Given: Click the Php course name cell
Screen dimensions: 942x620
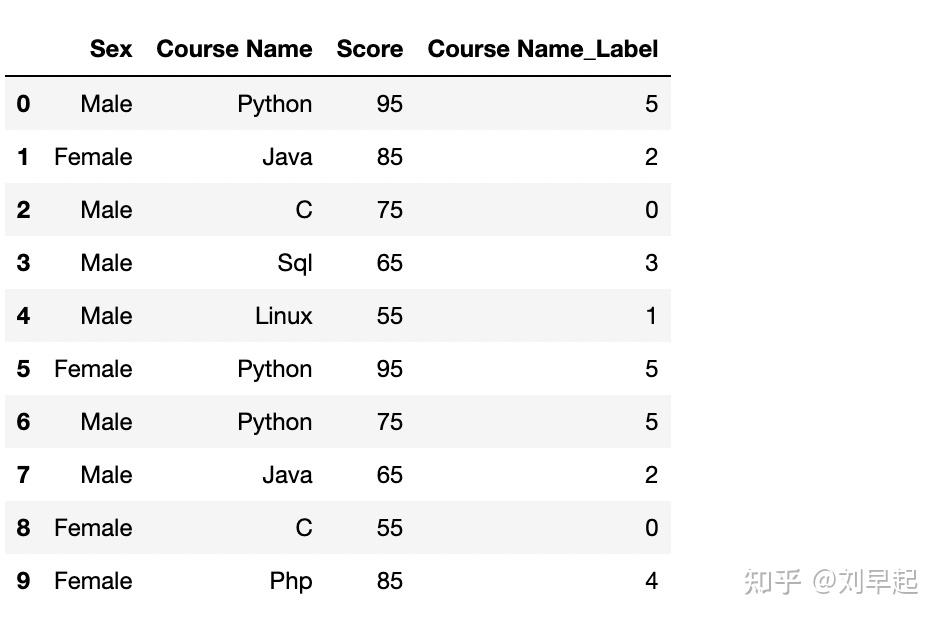Looking at the screenshot, I should (x=290, y=581).
